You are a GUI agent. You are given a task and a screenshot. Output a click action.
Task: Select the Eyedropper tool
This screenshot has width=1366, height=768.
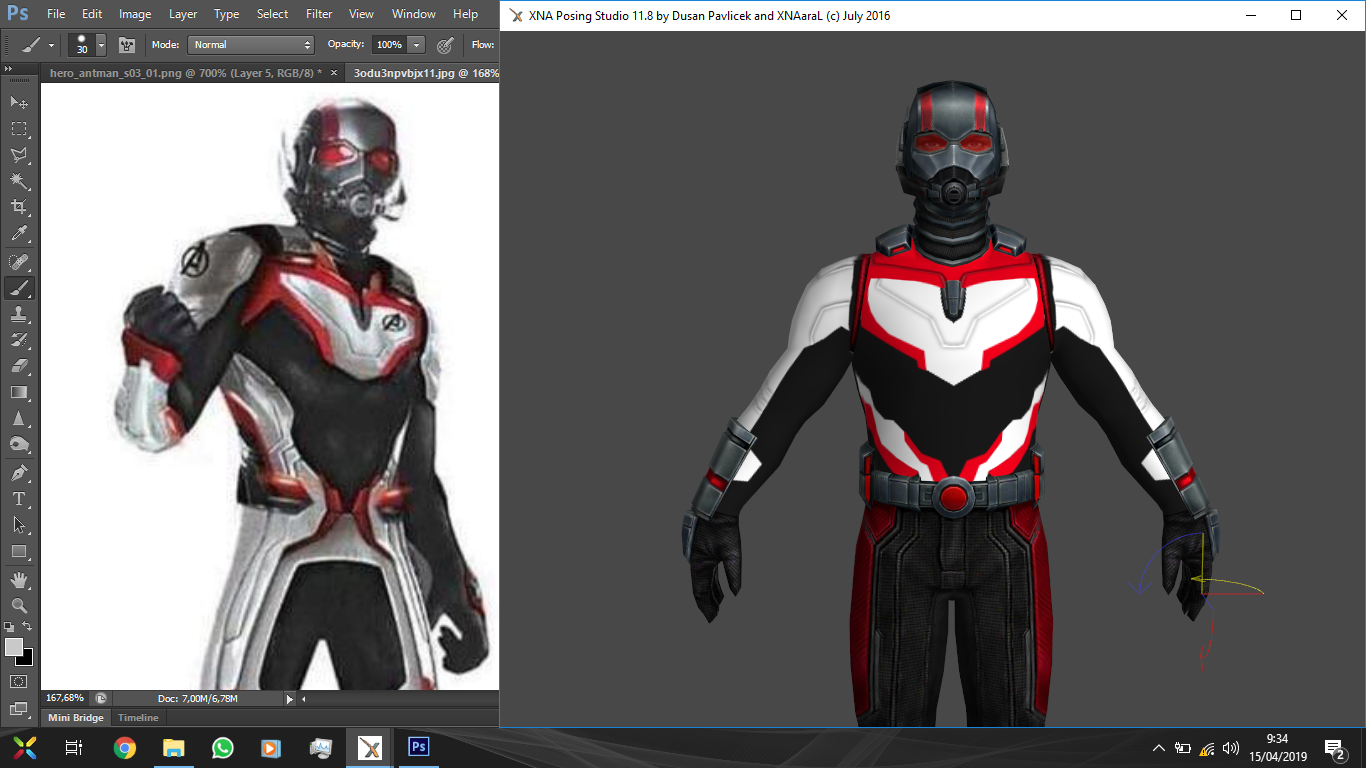pos(19,234)
